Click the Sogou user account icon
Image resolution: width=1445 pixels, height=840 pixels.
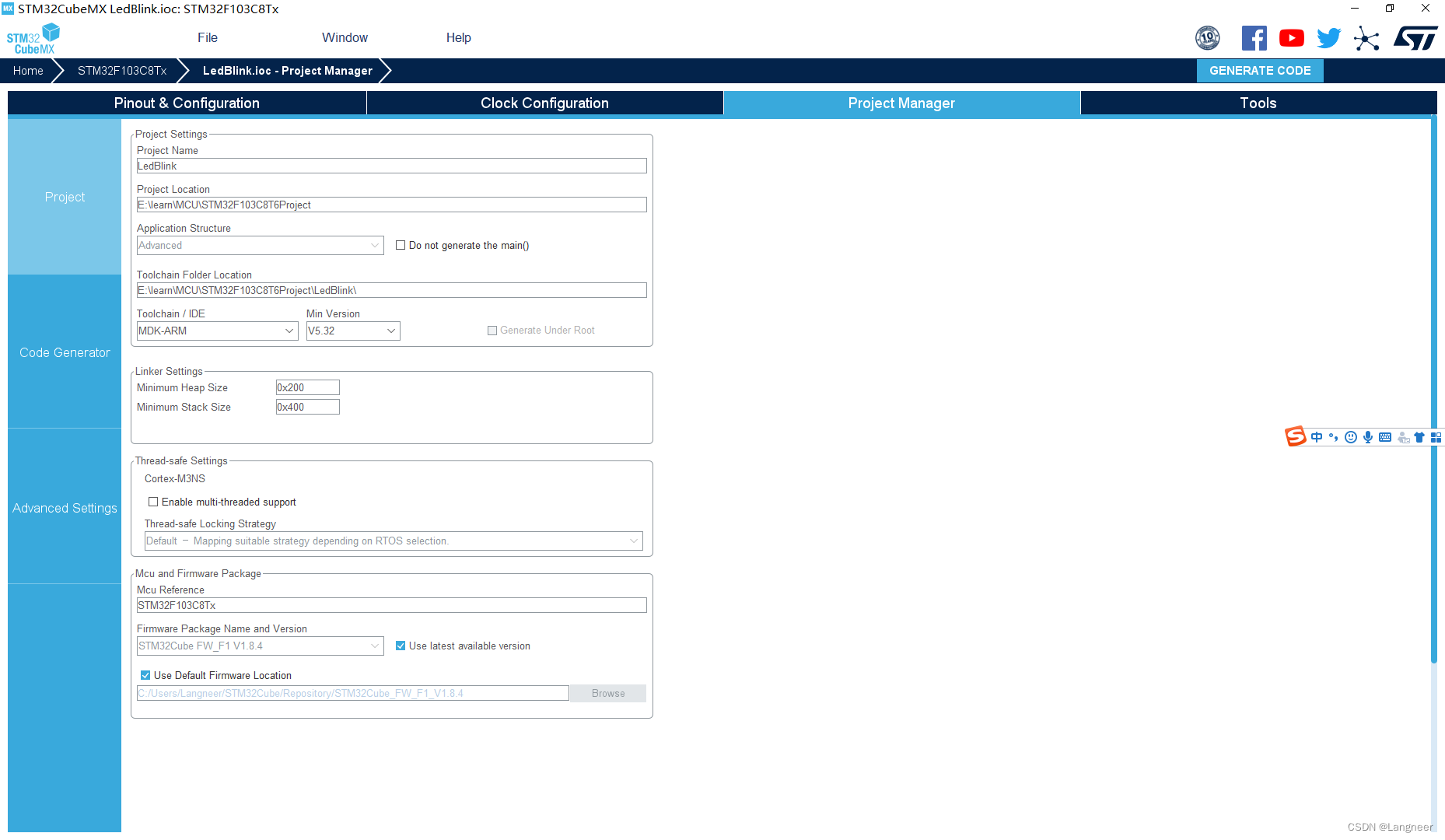click(x=1403, y=438)
